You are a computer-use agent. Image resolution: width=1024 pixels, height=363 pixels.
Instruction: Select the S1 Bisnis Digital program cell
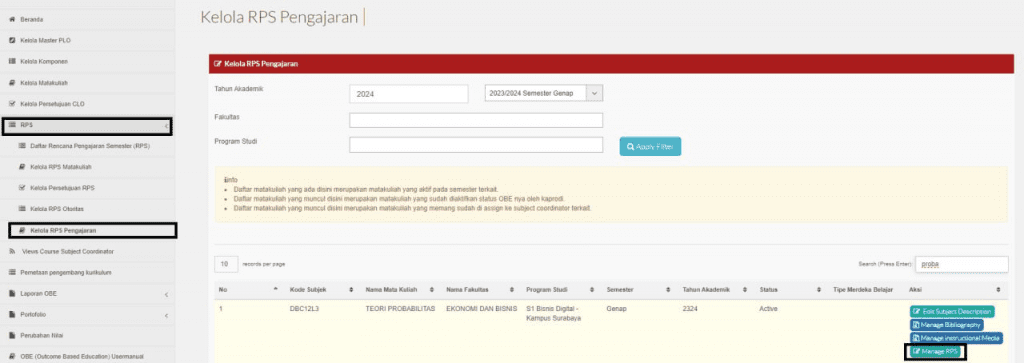point(553,313)
